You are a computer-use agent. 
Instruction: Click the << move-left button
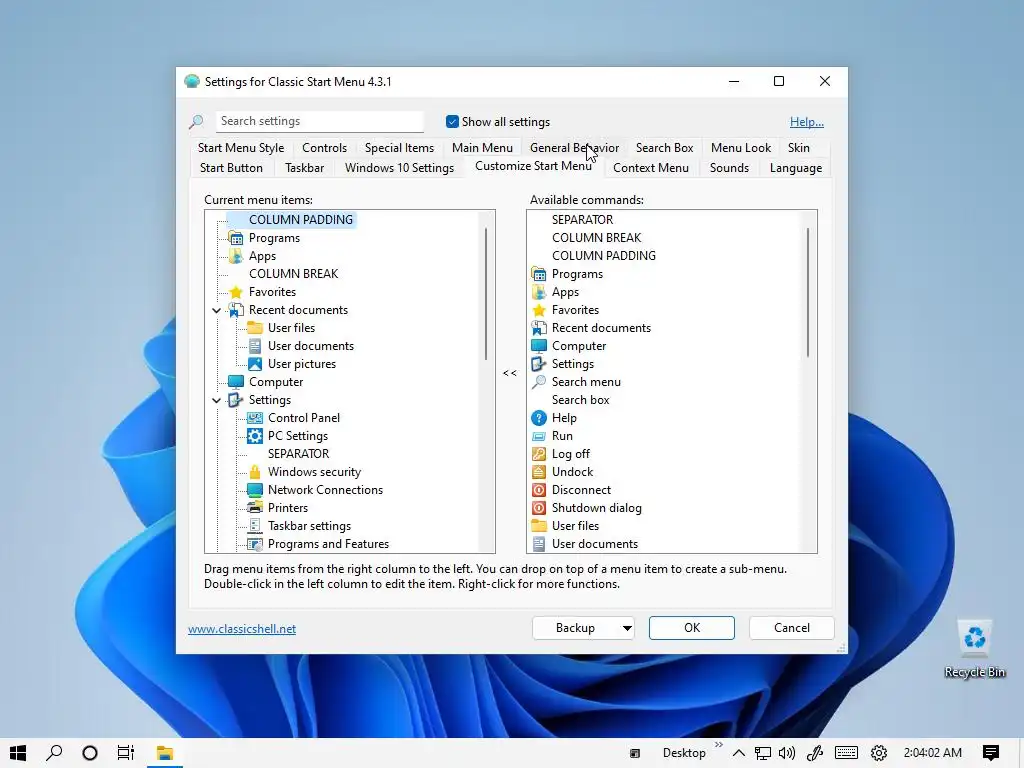point(510,374)
